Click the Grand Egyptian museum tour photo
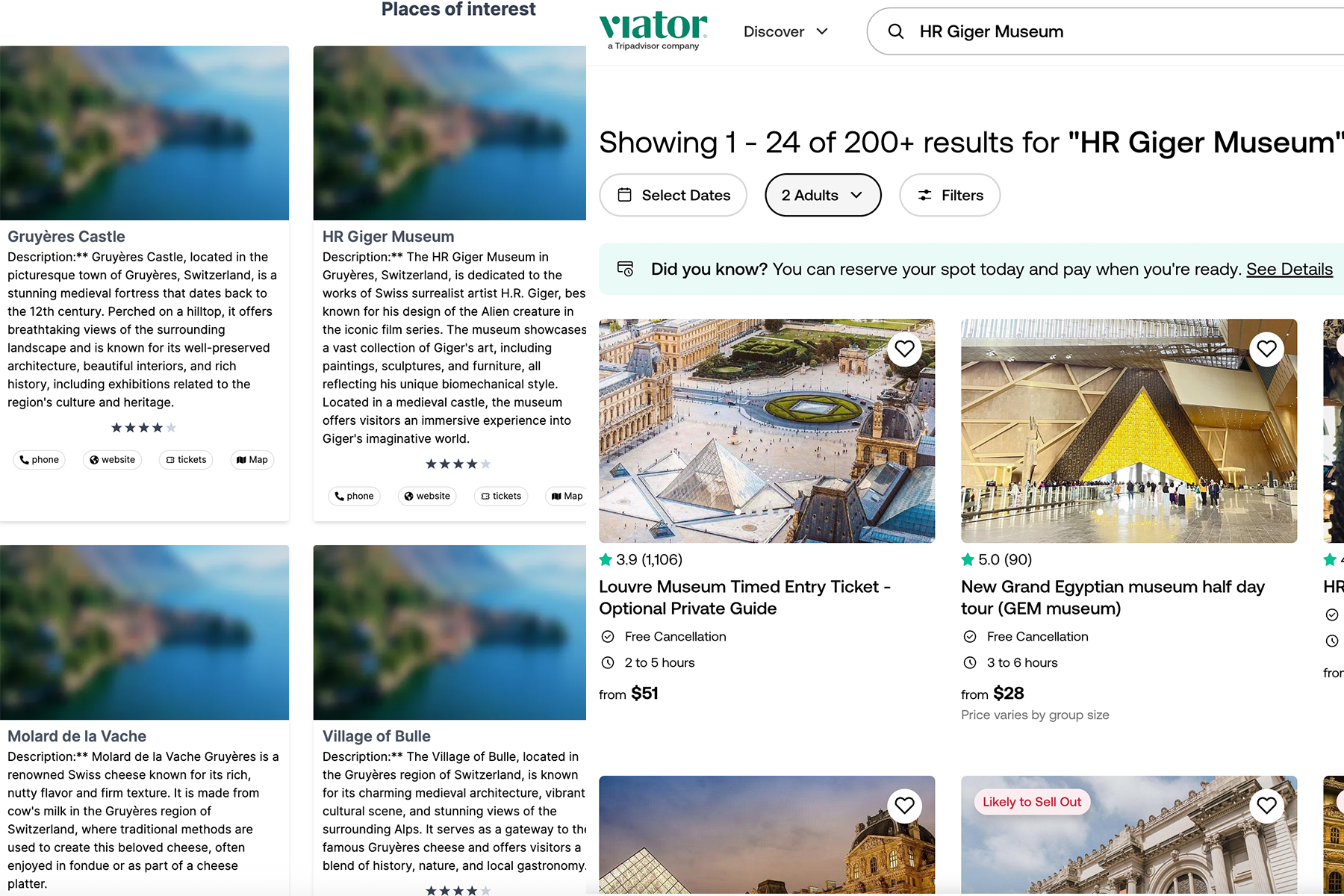 coord(1128,431)
